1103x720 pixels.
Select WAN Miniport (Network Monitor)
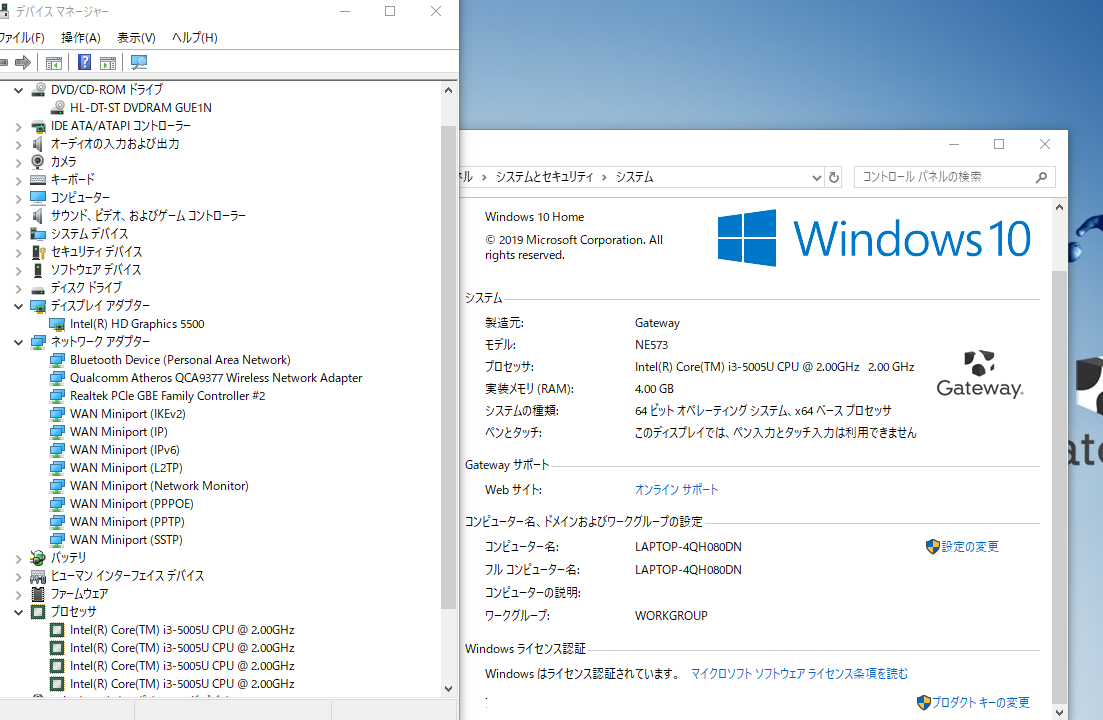[x=159, y=486]
